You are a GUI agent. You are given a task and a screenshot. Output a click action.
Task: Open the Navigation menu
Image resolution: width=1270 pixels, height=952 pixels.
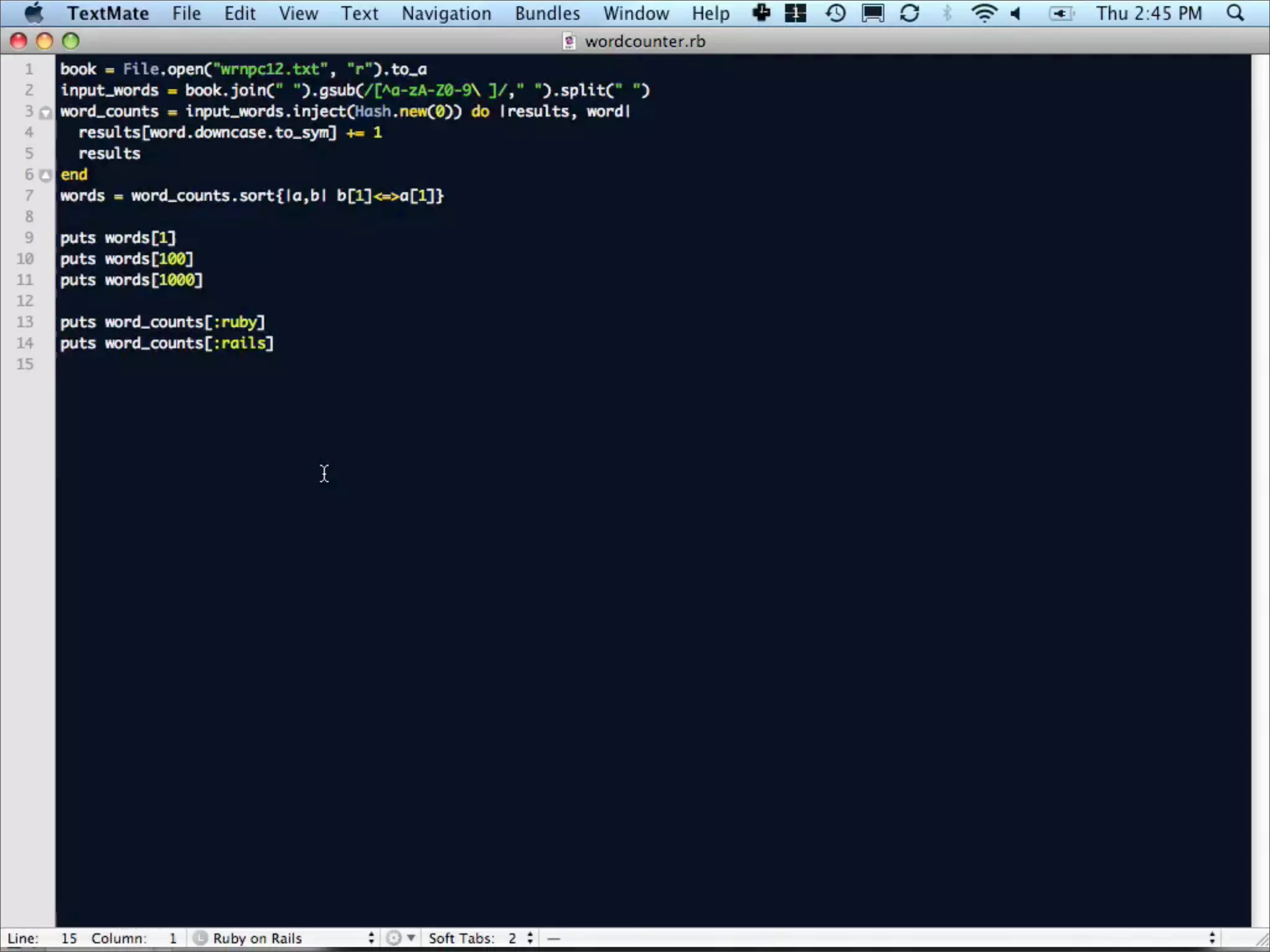point(446,13)
